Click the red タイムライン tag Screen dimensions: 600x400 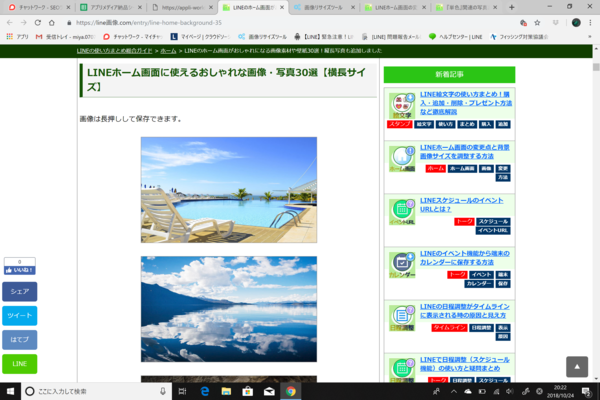(x=449, y=328)
